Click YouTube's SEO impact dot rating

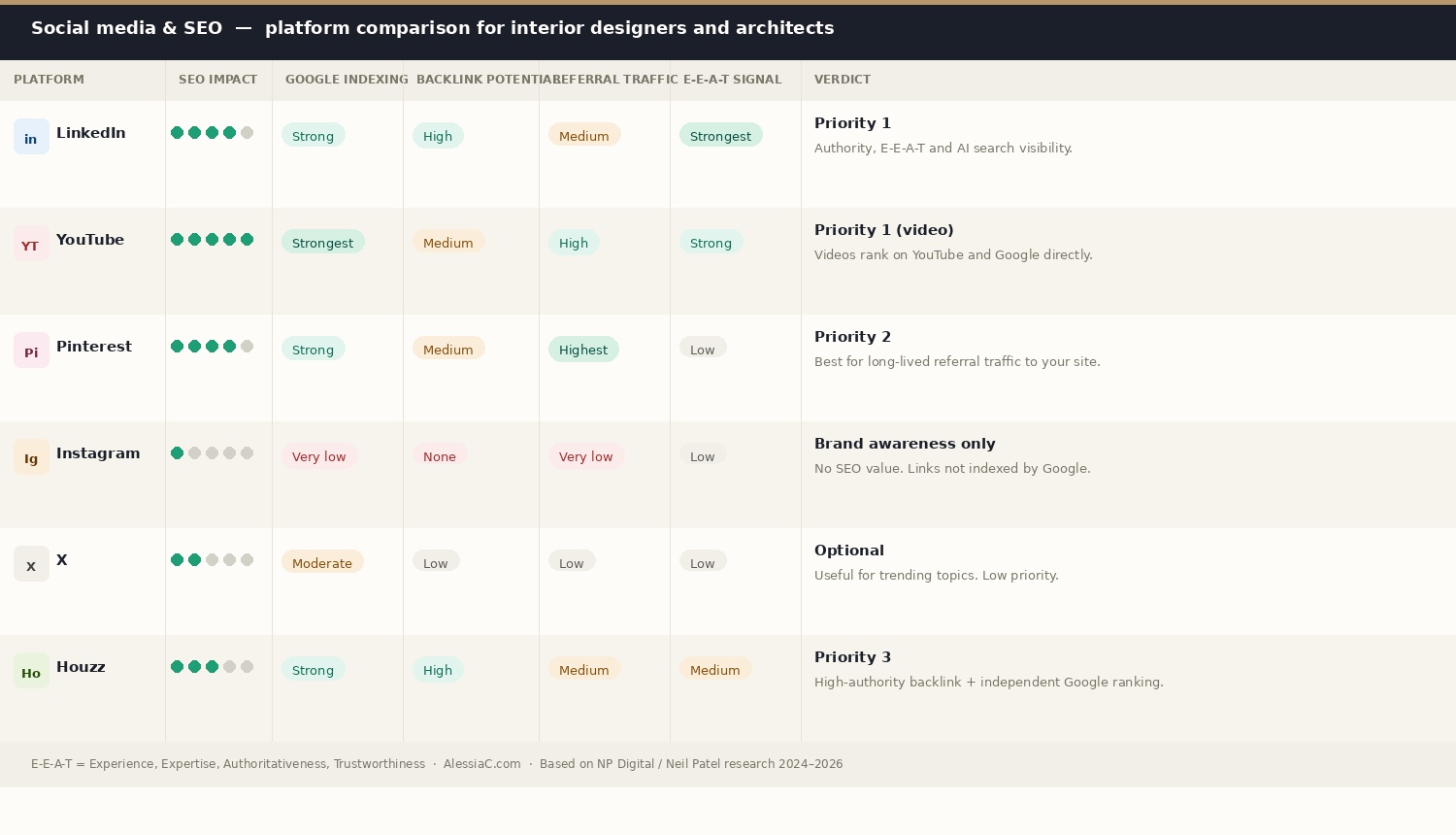(212, 240)
